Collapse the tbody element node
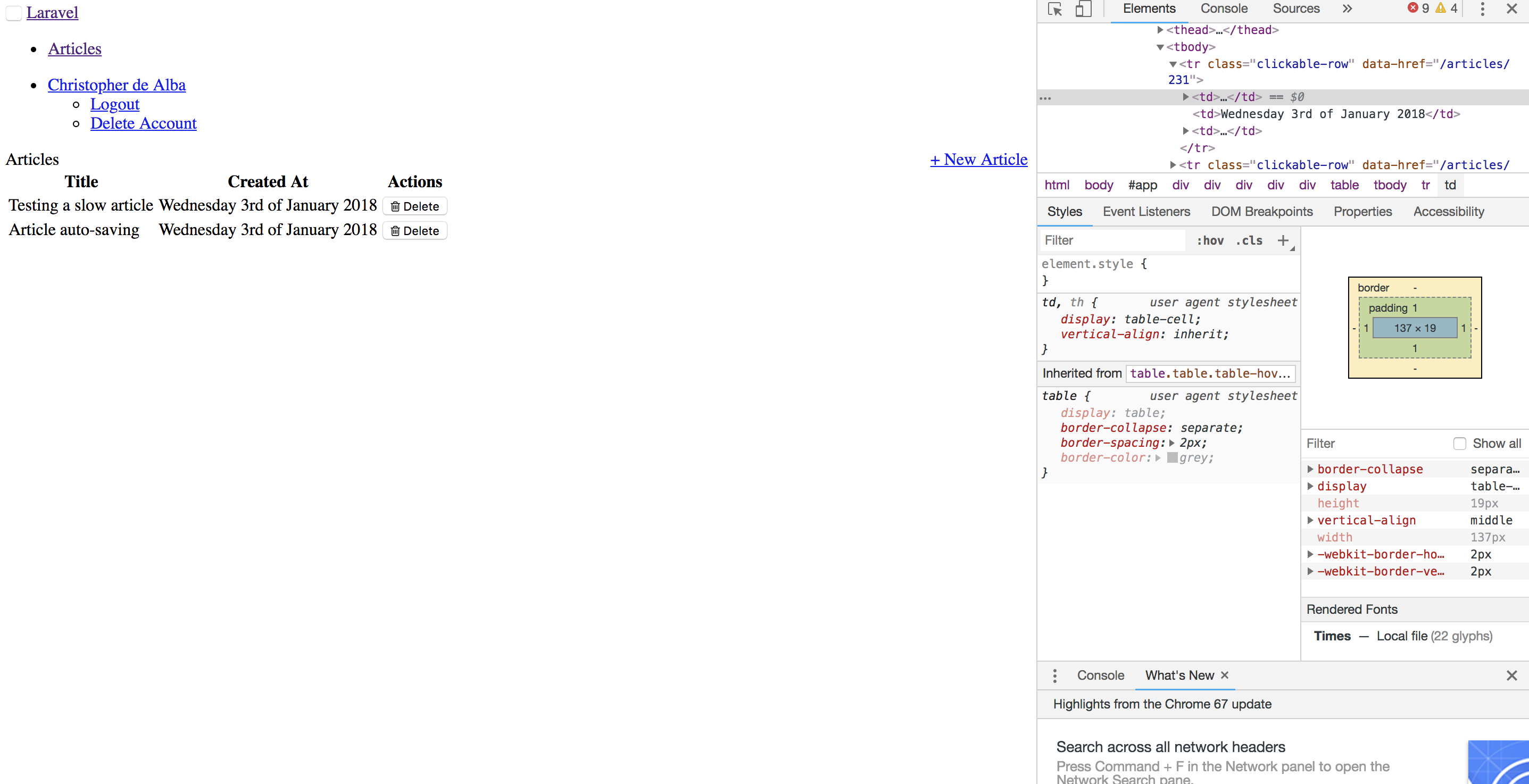The width and height of the screenshot is (1529, 784). click(1160, 47)
